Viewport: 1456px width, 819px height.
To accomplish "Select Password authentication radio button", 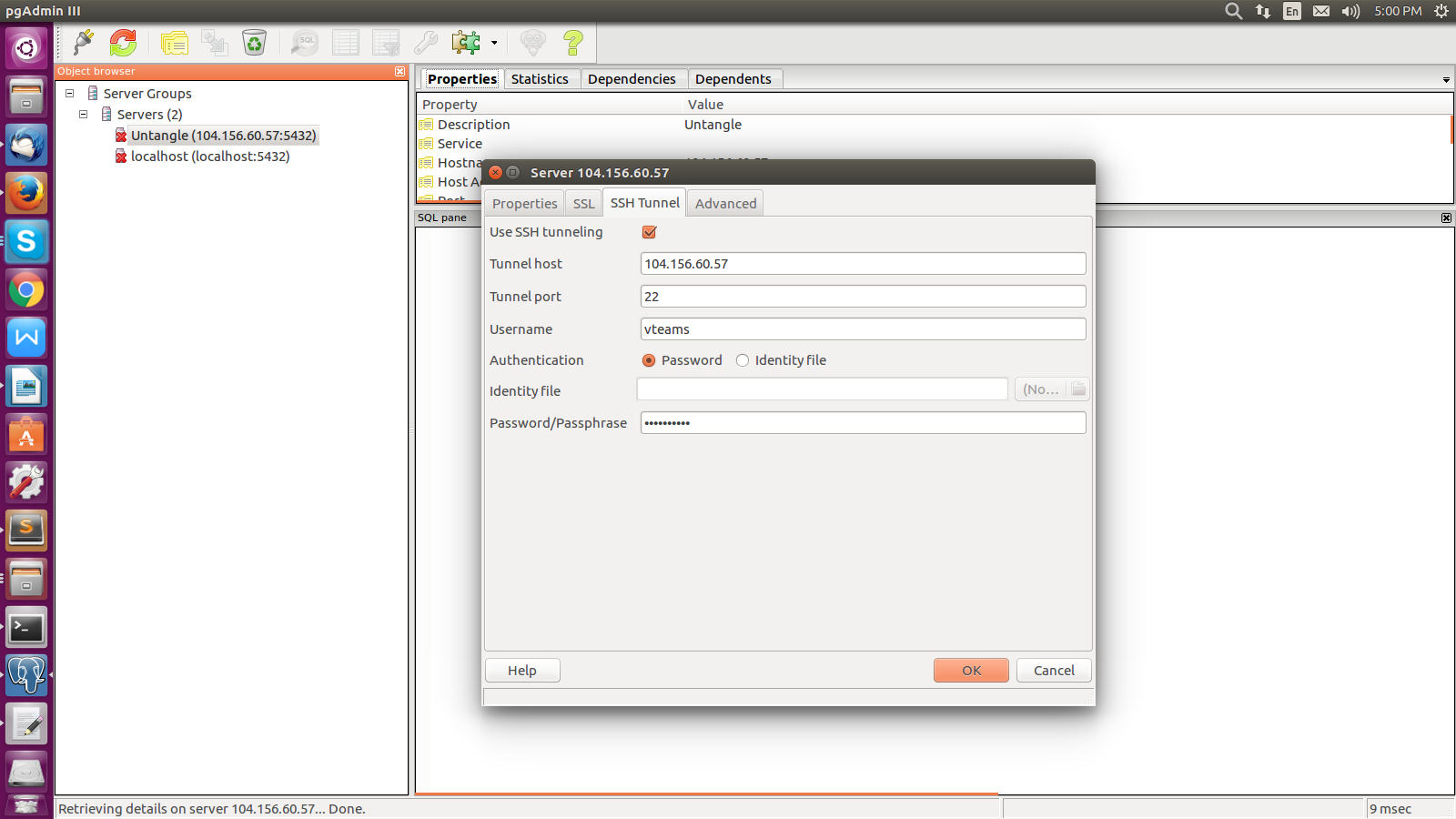I will 649,360.
